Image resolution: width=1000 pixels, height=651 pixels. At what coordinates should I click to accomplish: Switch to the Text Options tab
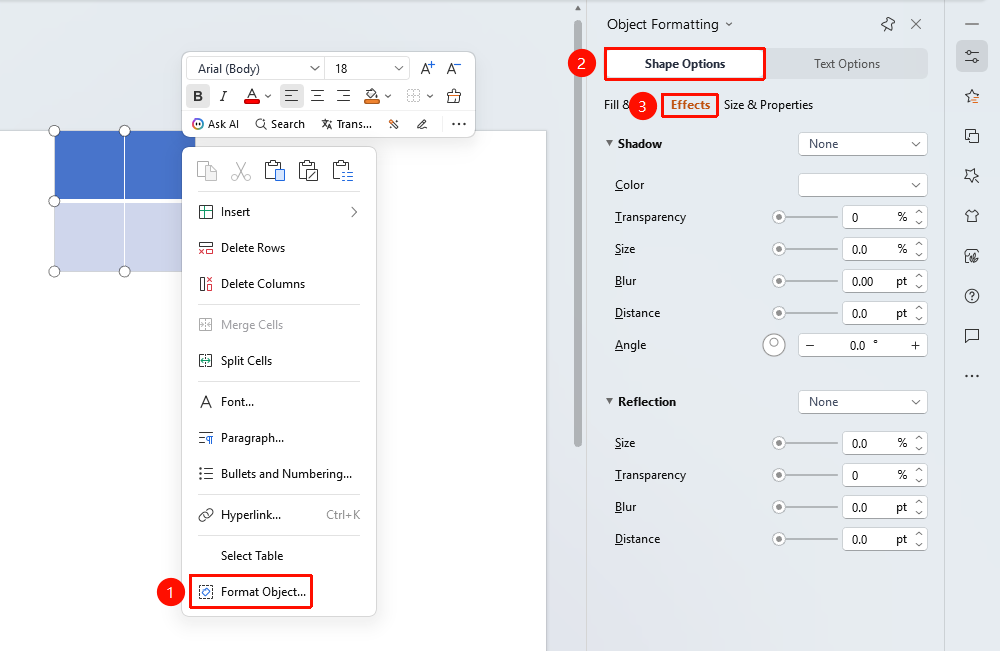pyautogui.click(x=846, y=64)
